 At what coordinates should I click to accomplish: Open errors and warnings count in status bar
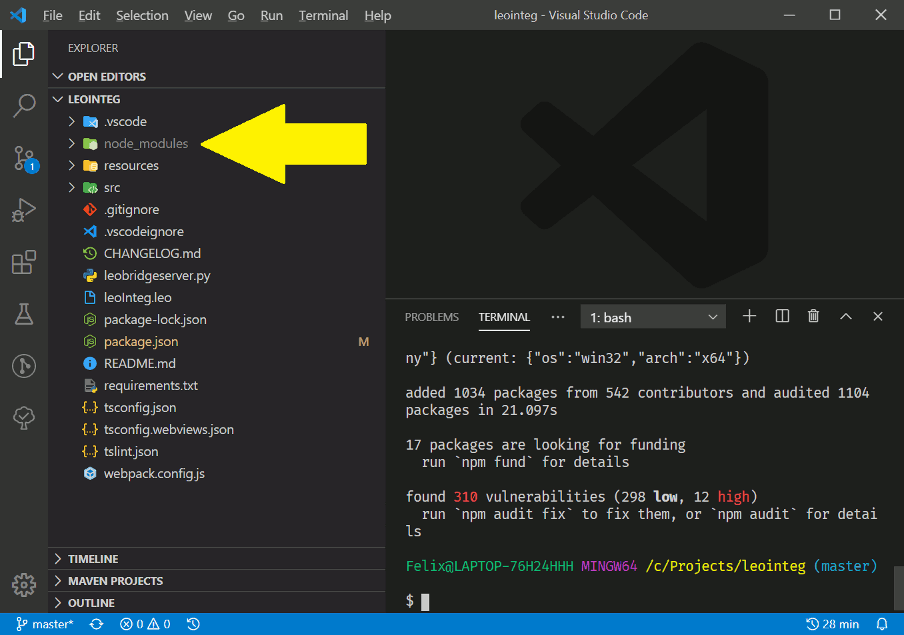145,624
